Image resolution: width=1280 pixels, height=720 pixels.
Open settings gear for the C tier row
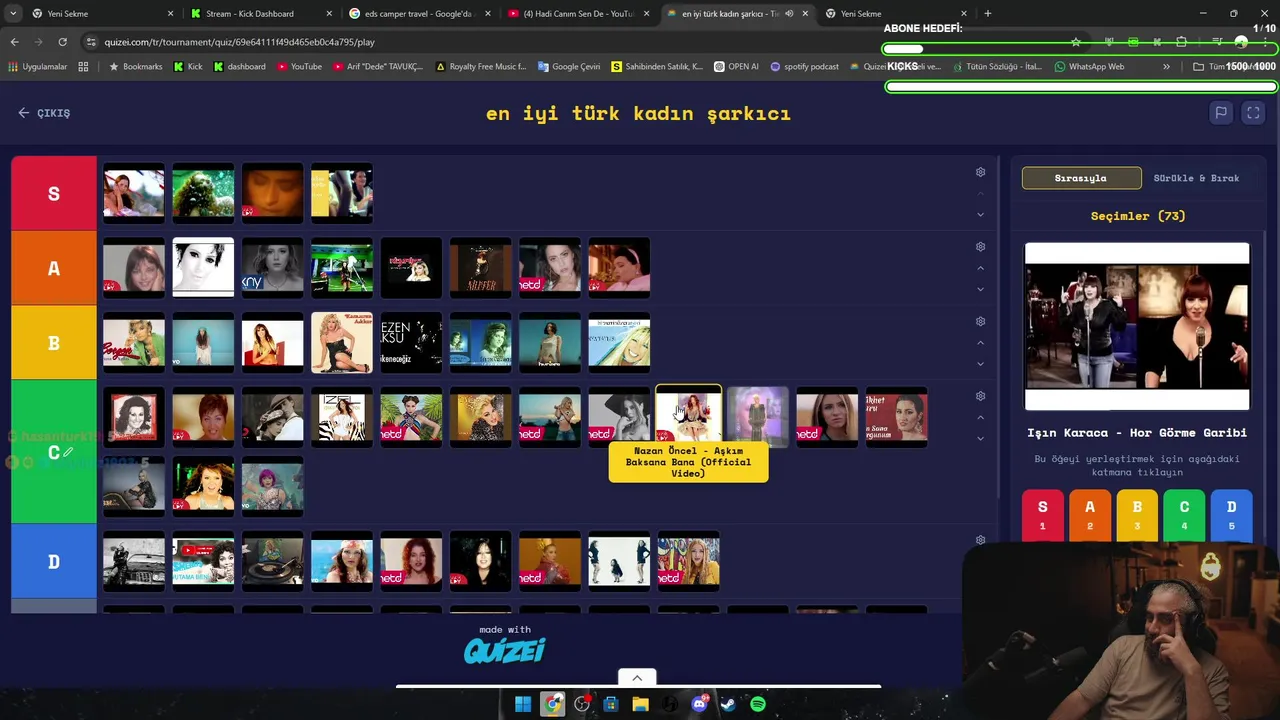tap(980, 396)
